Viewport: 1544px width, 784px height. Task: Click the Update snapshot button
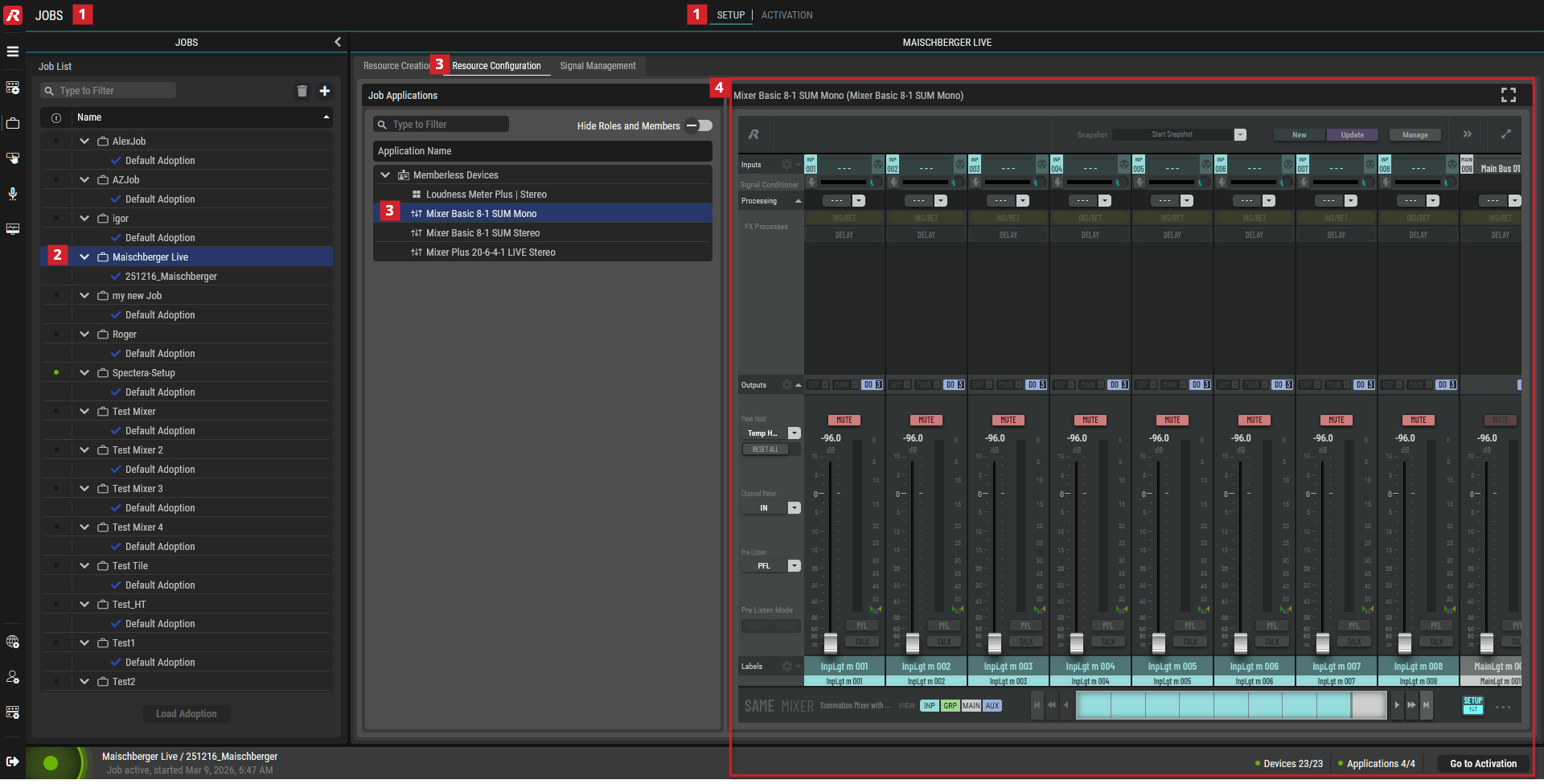(x=1352, y=135)
